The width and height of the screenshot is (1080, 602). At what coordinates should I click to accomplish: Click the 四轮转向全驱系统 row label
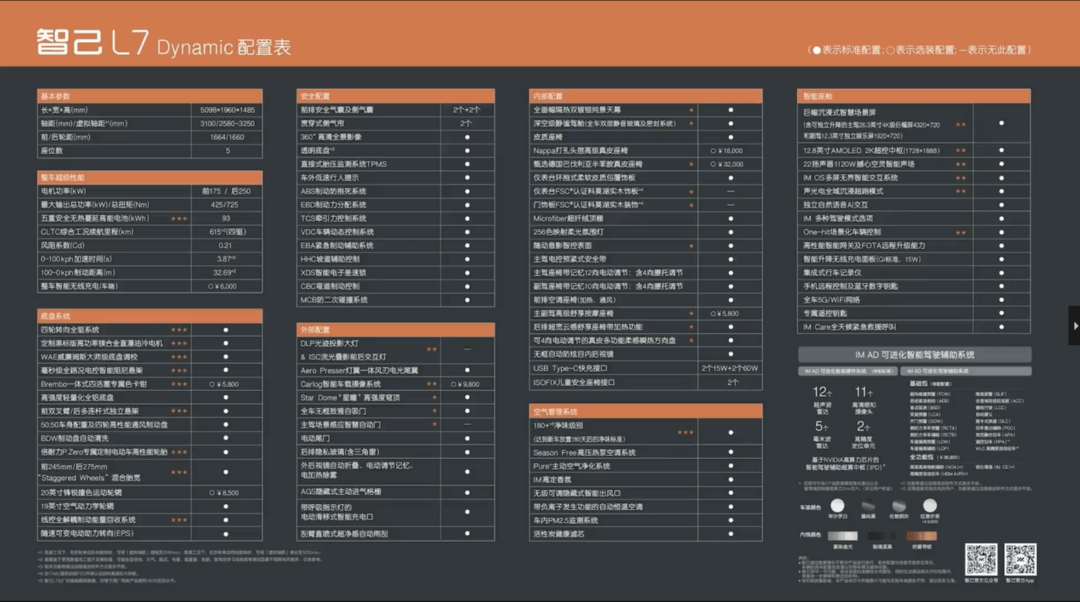[70, 330]
